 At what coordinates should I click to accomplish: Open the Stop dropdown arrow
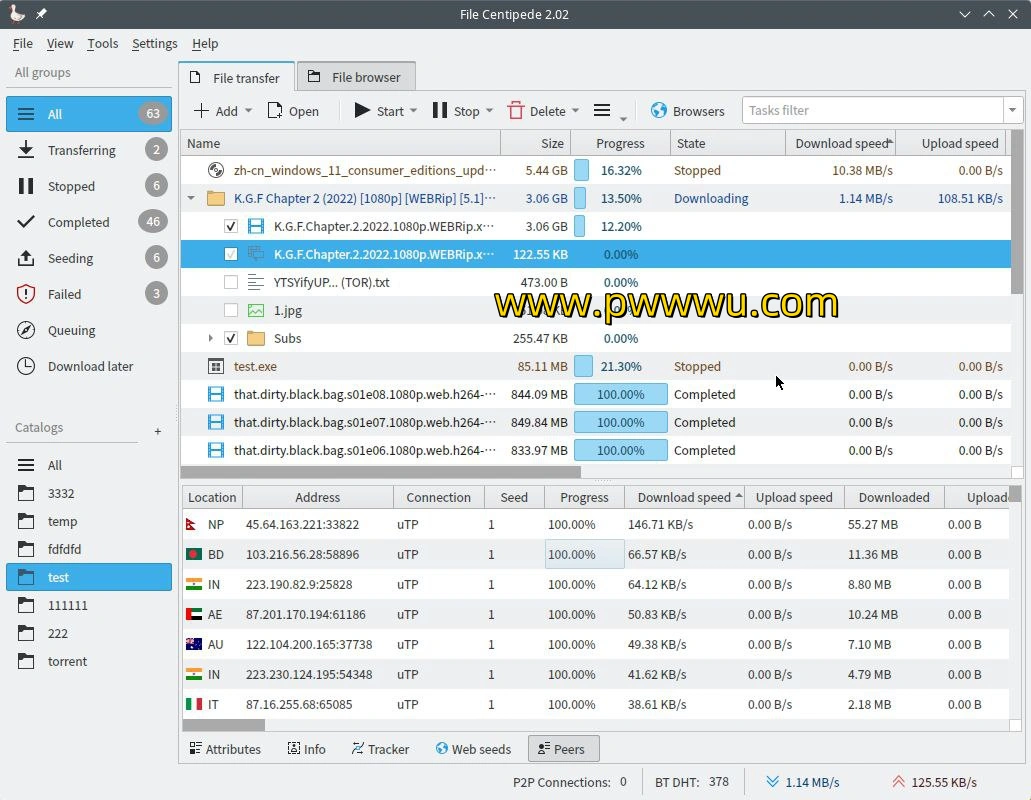(x=489, y=110)
